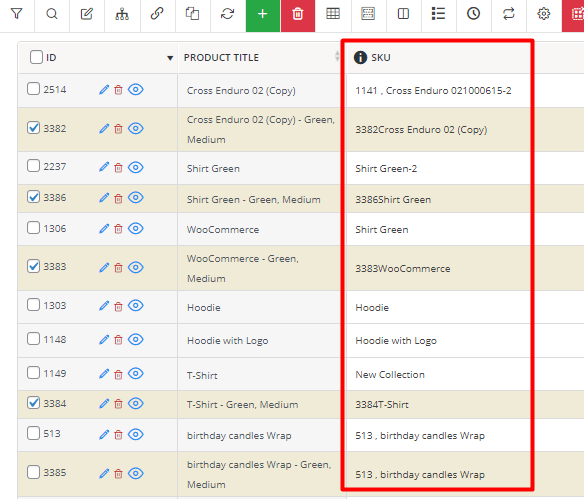Sort by Product Title column arrows
Viewport: 584px width, 499px height.
[x=337, y=56]
